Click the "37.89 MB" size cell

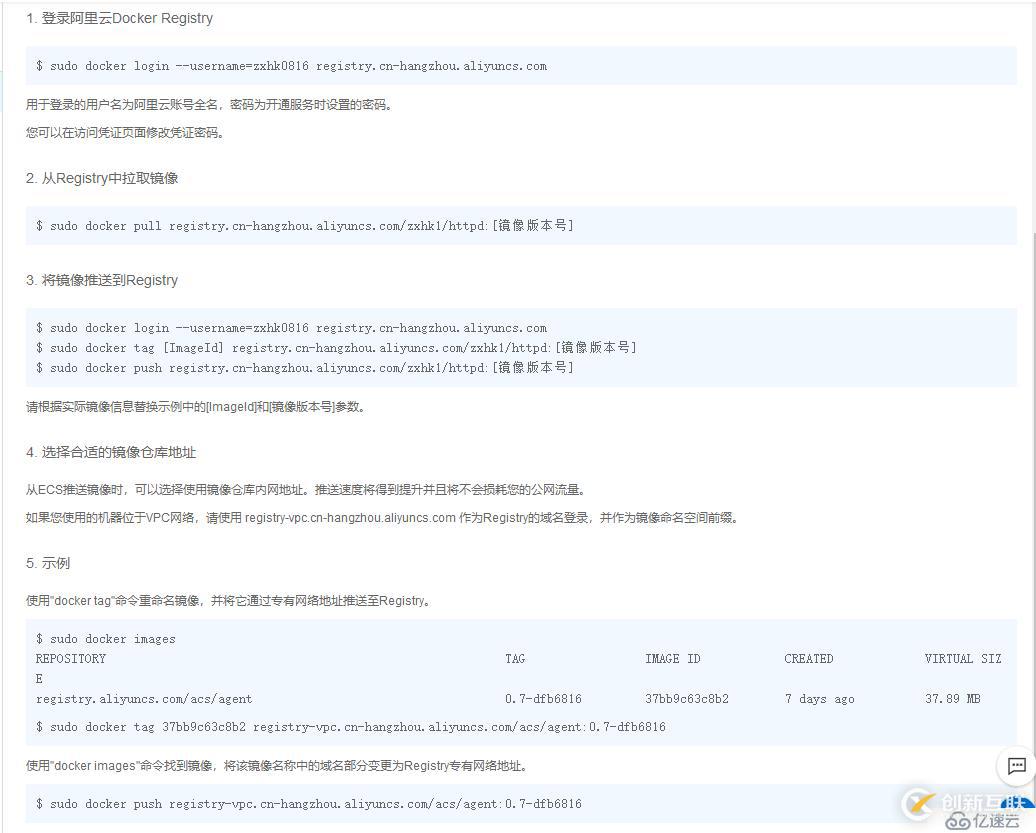pyautogui.click(x=953, y=699)
